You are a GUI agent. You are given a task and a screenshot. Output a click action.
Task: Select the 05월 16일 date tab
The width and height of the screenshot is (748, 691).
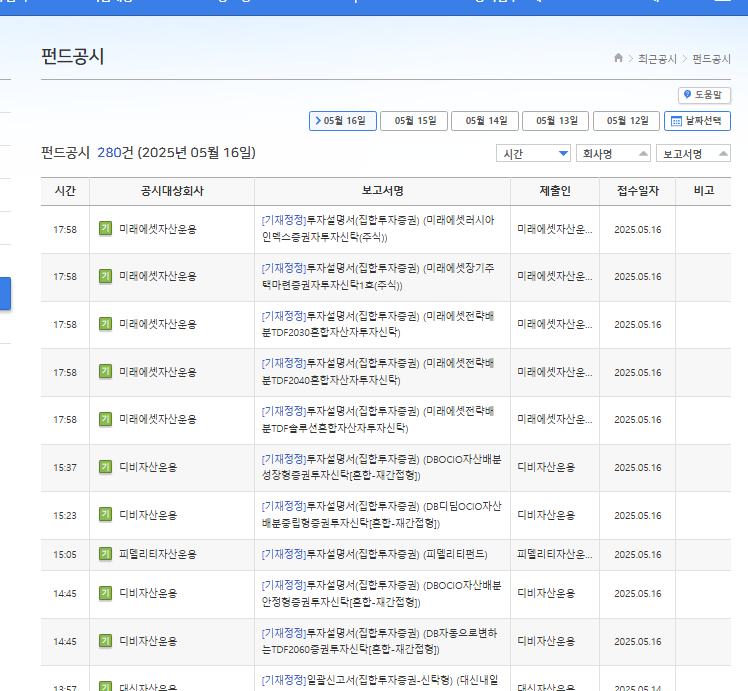(343, 121)
